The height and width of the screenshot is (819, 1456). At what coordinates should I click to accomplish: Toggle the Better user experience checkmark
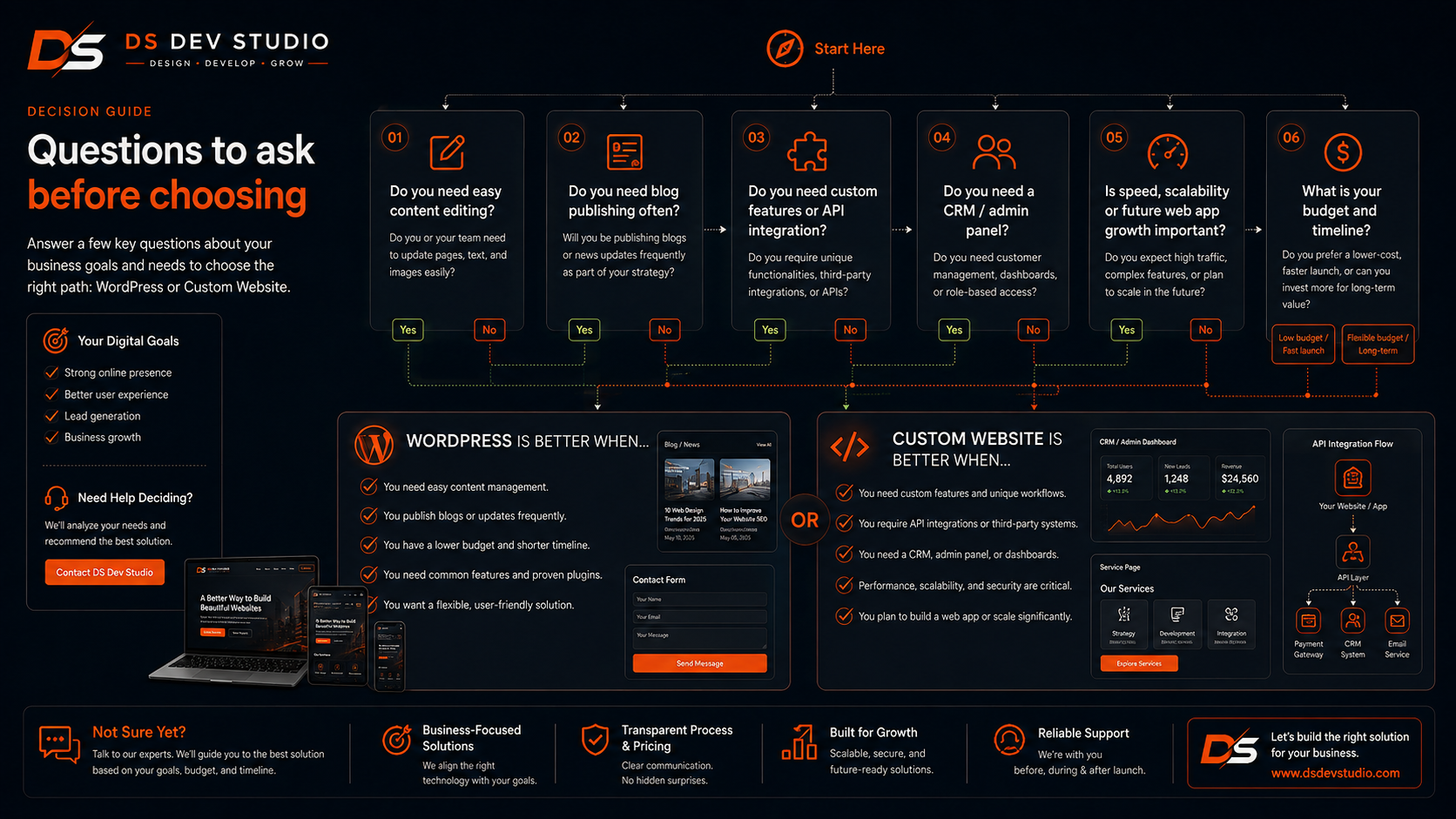(x=52, y=394)
